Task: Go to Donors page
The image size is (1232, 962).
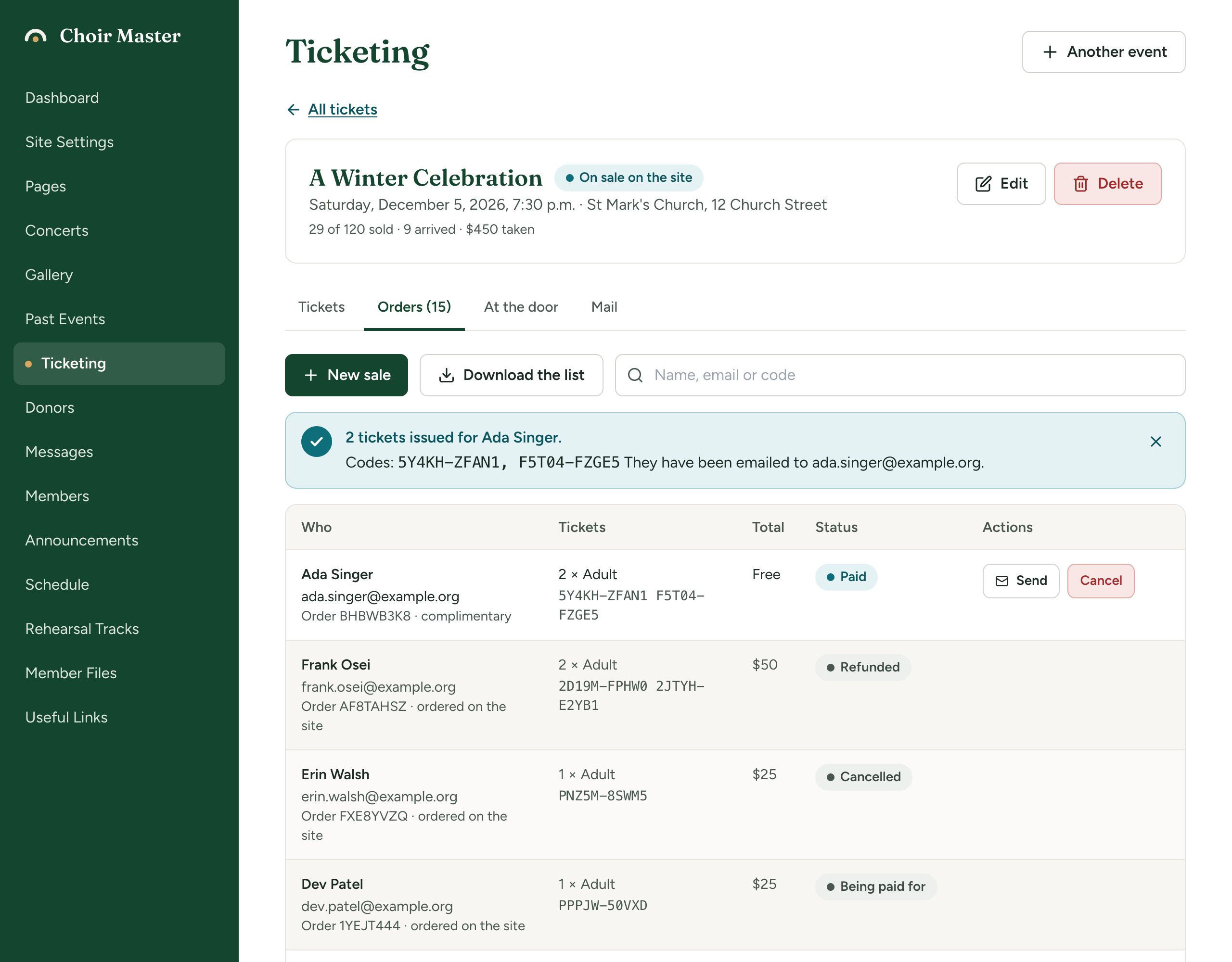Action: click(50, 408)
